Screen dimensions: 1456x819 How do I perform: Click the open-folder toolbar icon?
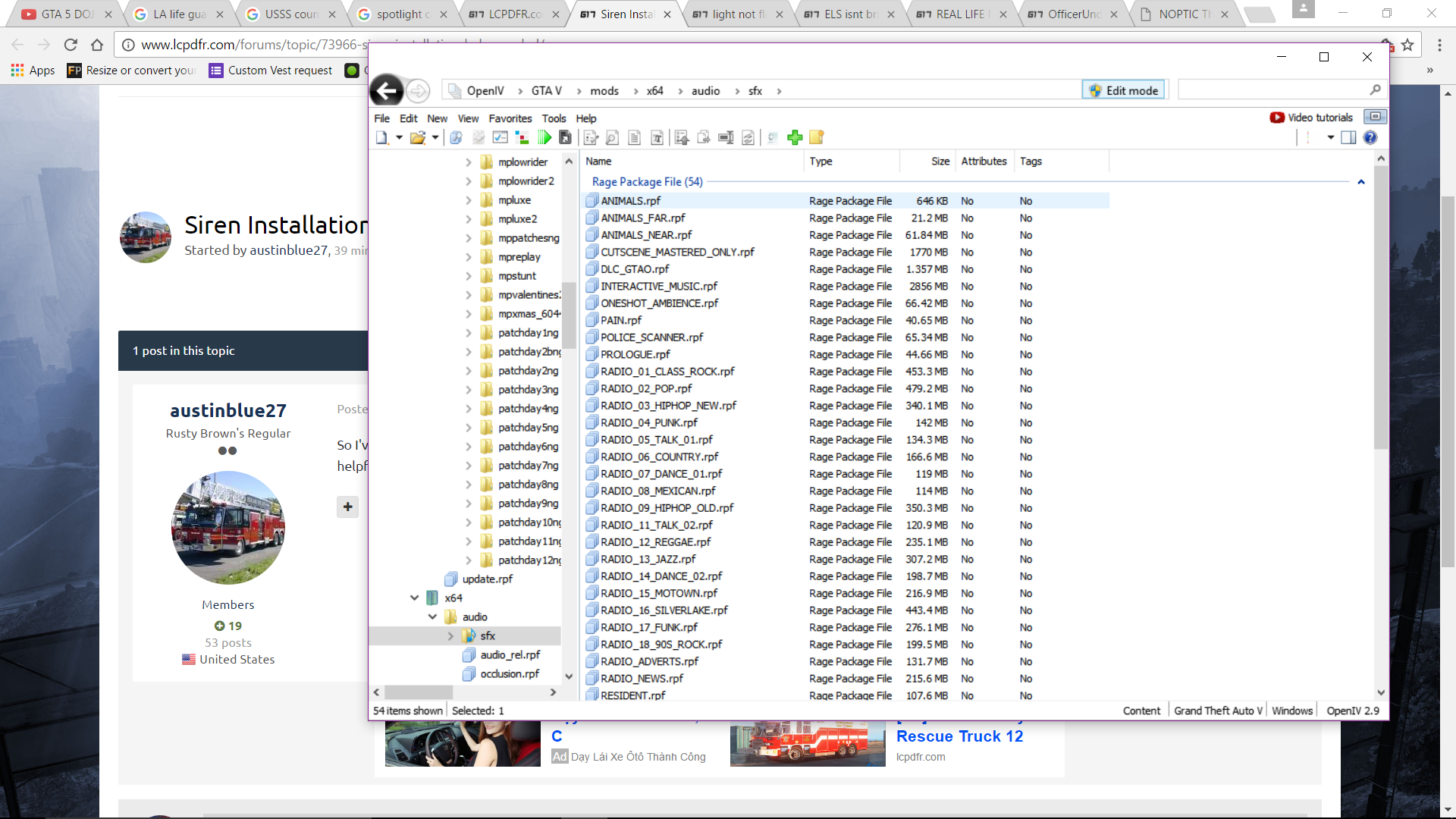pos(417,137)
